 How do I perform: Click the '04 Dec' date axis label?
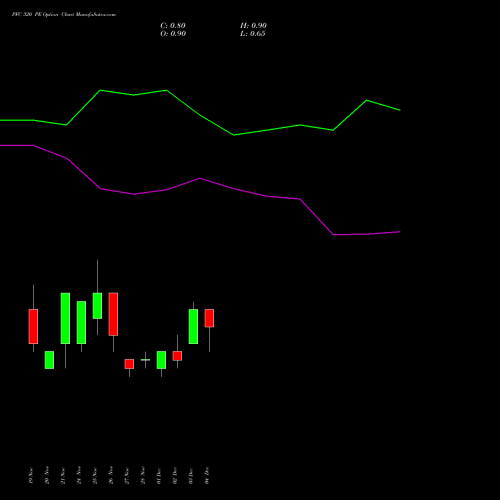(x=207, y=476)
